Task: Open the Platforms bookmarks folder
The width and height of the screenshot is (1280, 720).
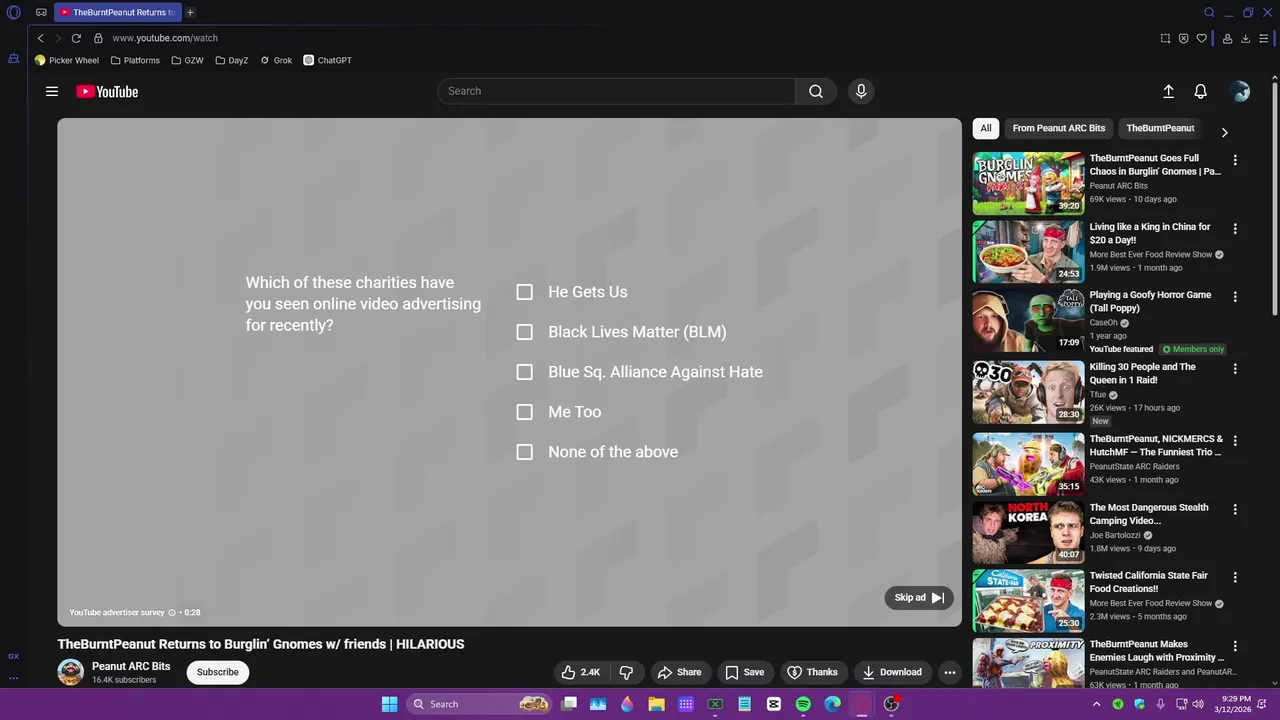Action: tap(135, 60)
